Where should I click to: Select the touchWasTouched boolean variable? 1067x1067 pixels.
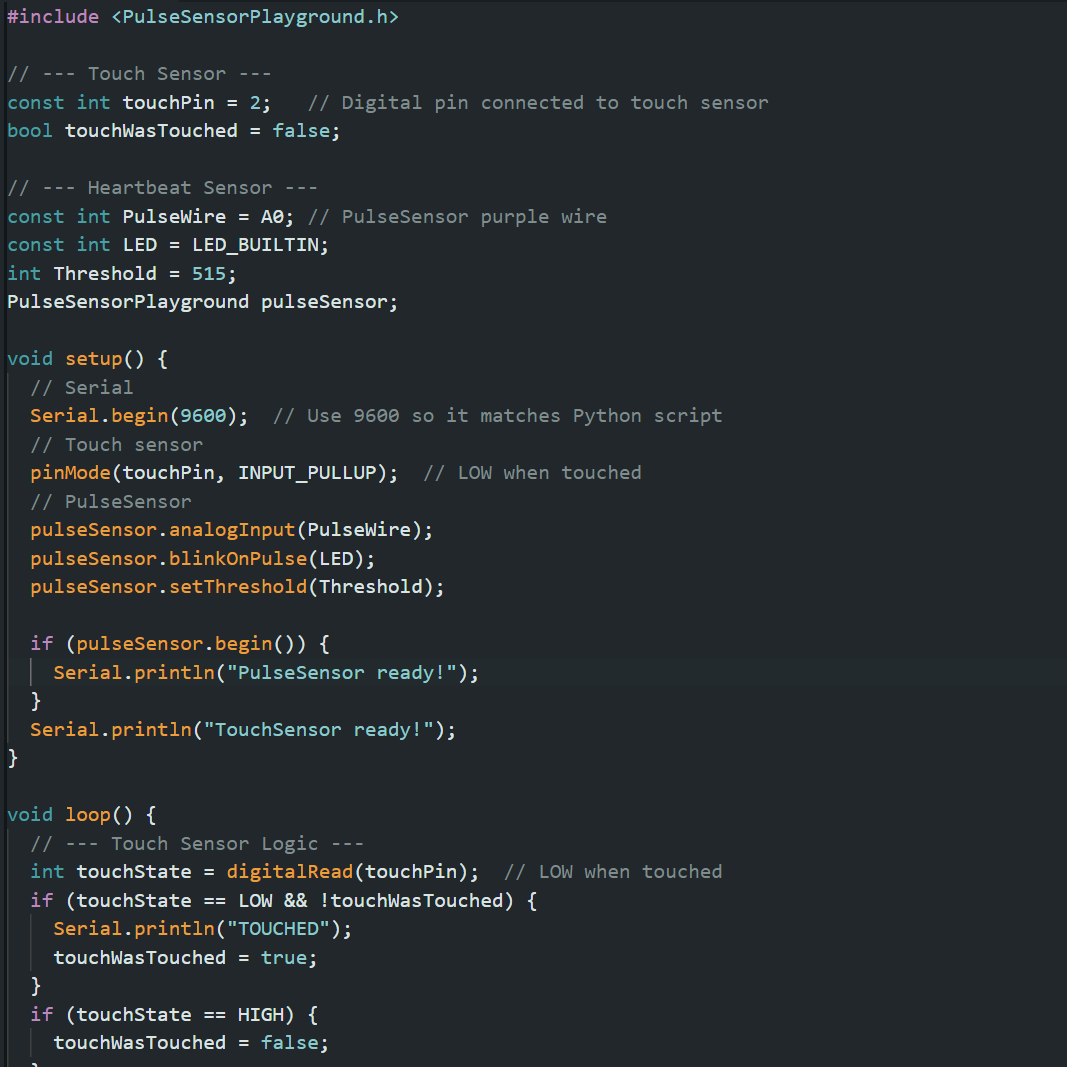pos(150,130)
